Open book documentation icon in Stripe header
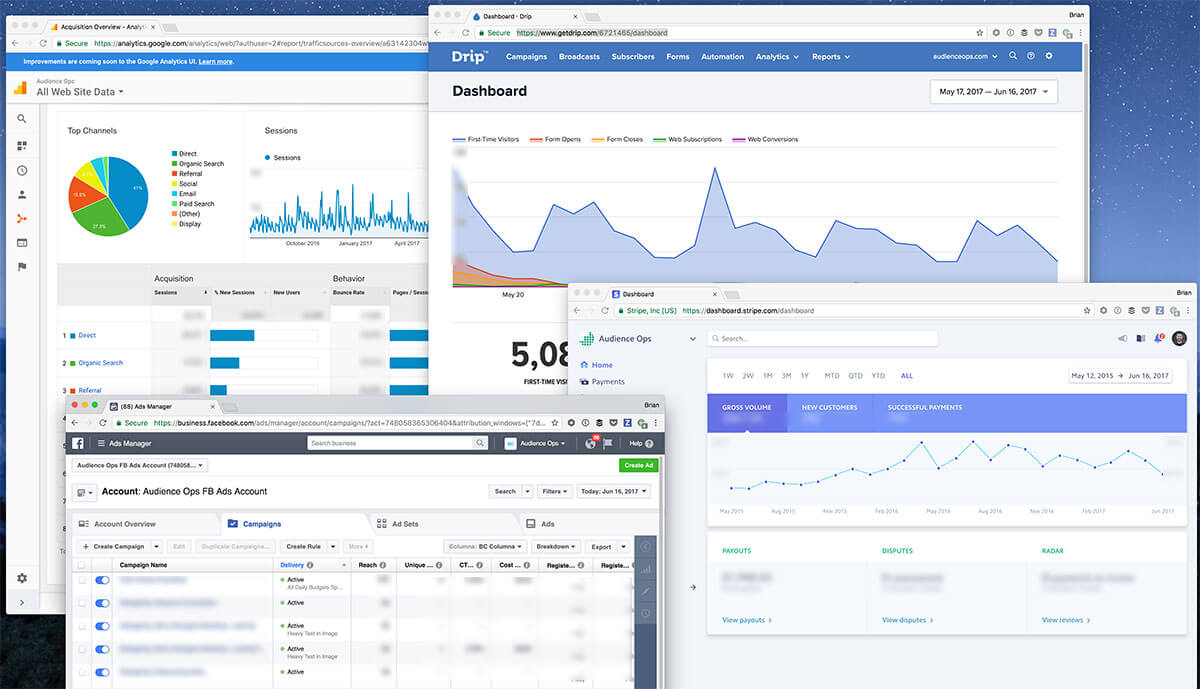 pos(1141,339)
